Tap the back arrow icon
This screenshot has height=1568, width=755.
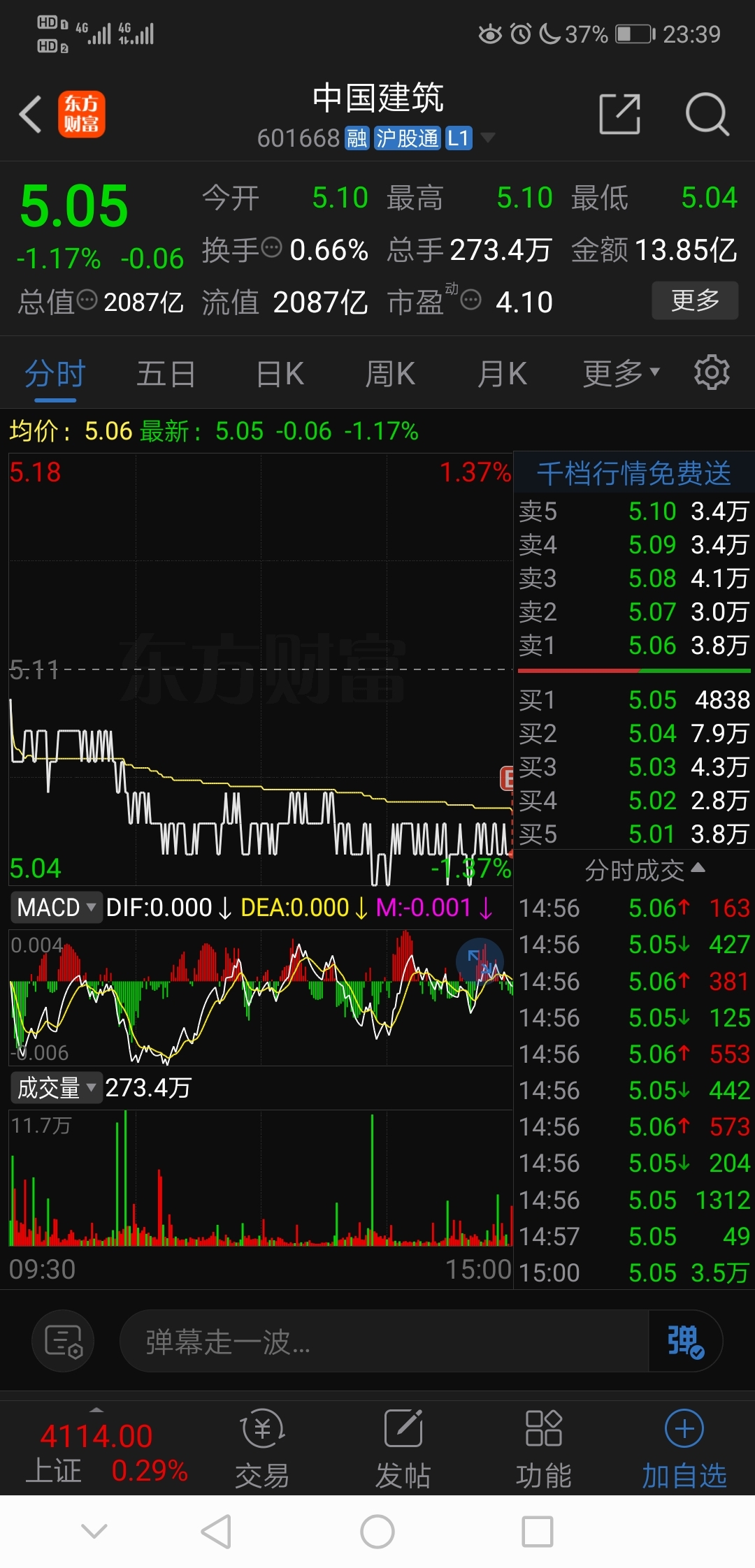(x=31, y=114)
